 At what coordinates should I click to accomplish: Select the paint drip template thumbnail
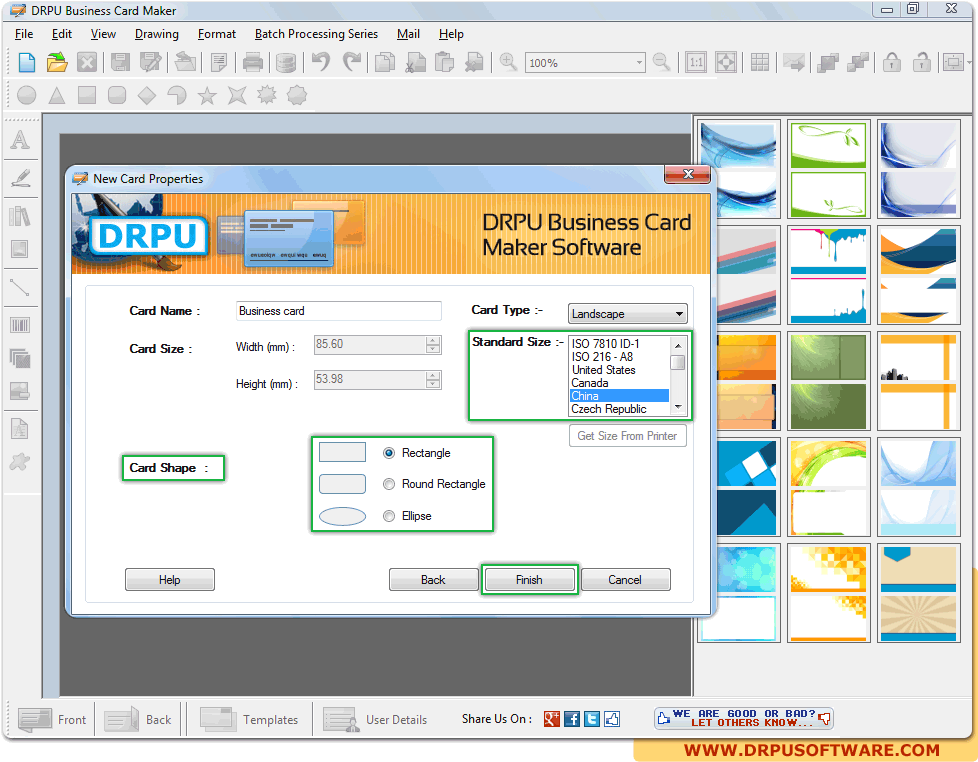click(x=828, y=275)
